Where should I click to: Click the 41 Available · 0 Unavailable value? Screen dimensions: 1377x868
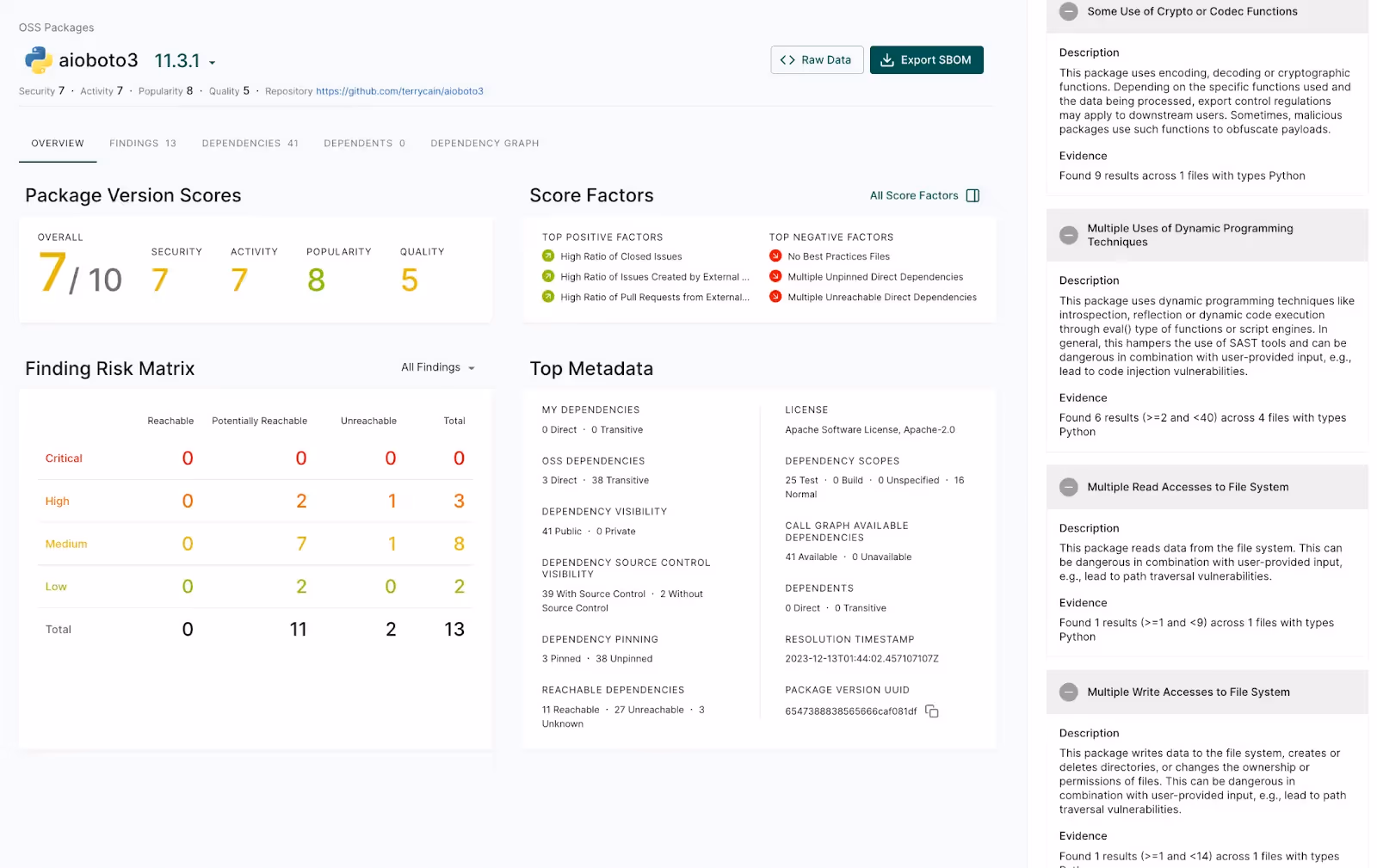(x=848, y=557)
